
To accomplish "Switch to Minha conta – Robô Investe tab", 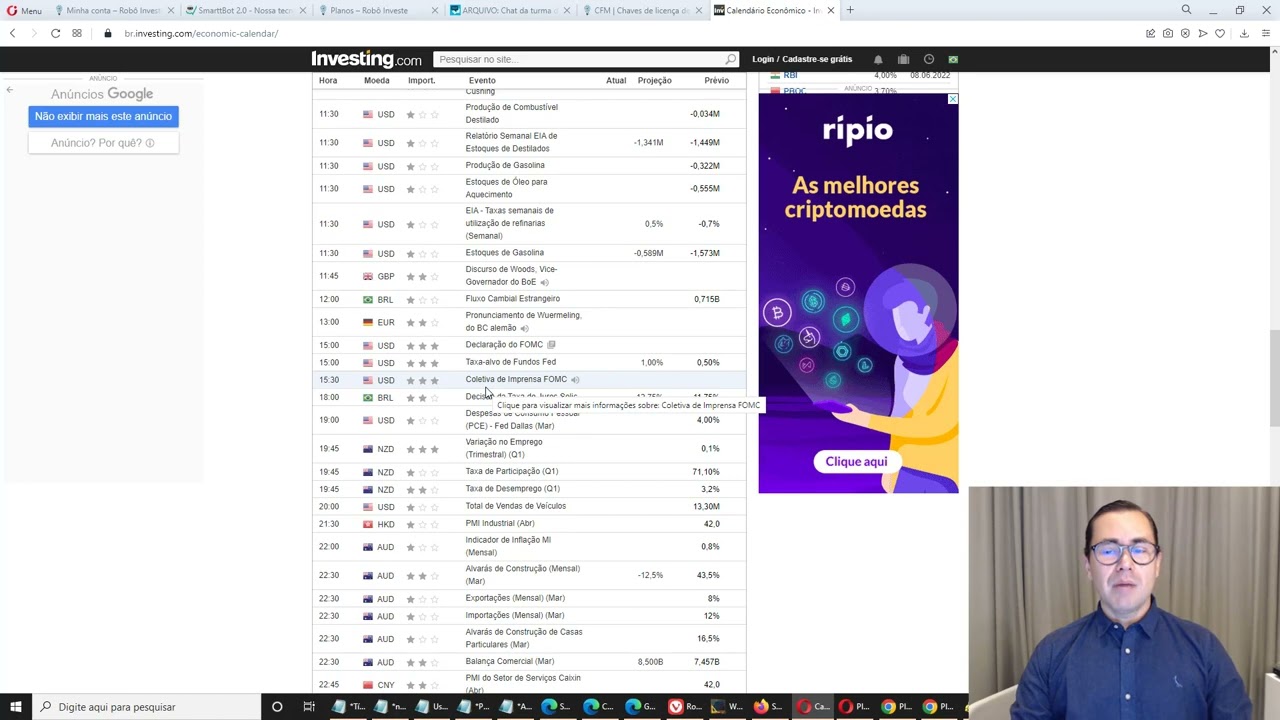I will [113, 10].
